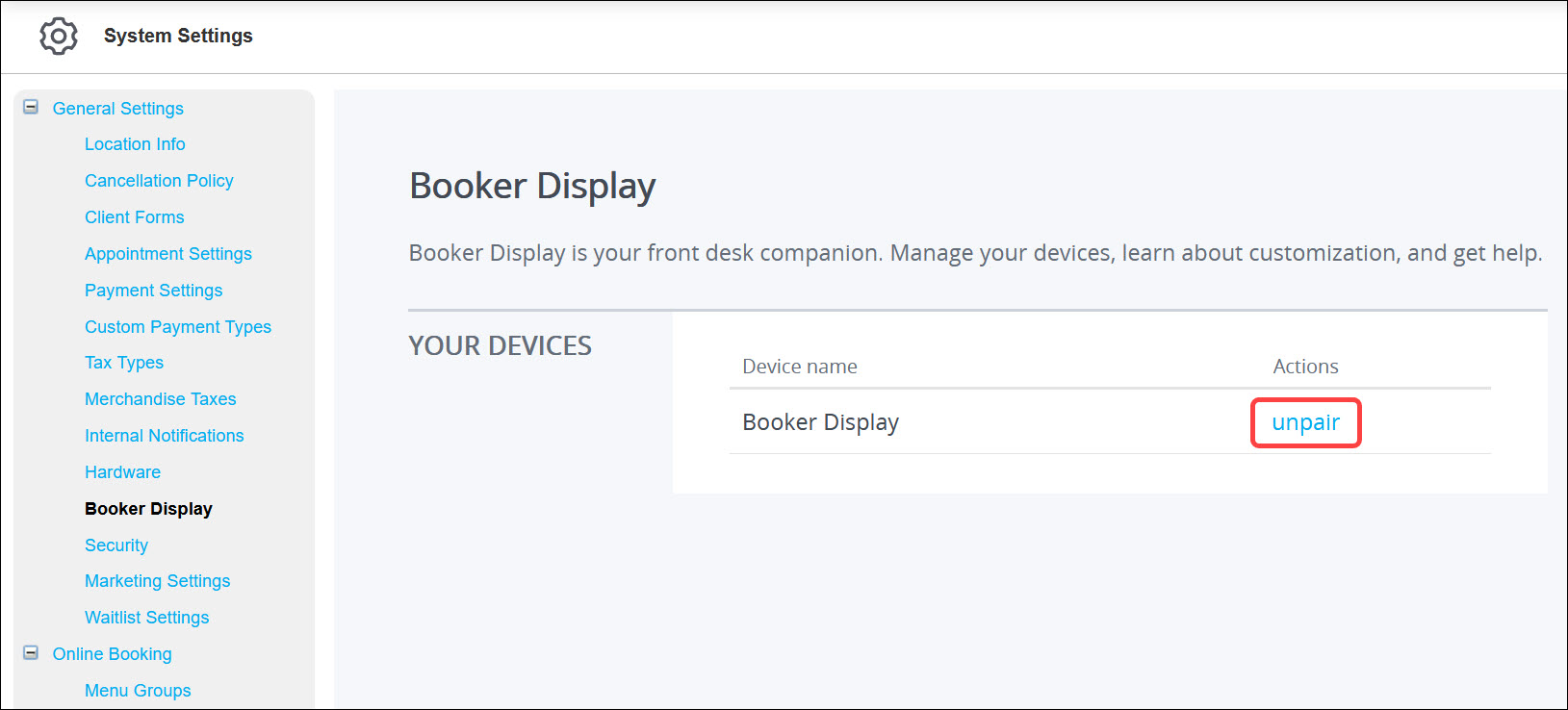Viewport: 1568px width, 710px height.
Task: Click the unpair link for Booker Display
Action: point(1305,421)
